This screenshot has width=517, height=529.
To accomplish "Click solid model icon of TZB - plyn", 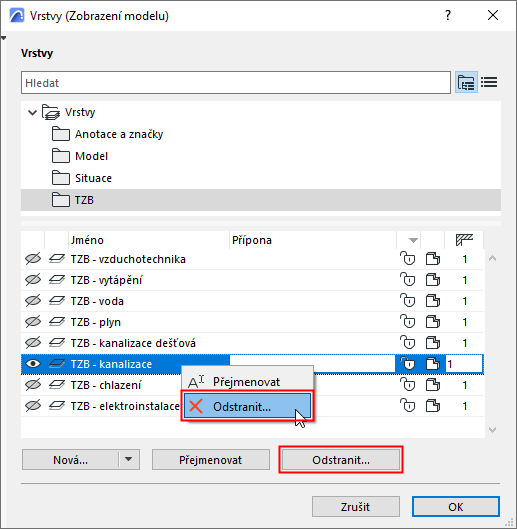I will 433,322.
